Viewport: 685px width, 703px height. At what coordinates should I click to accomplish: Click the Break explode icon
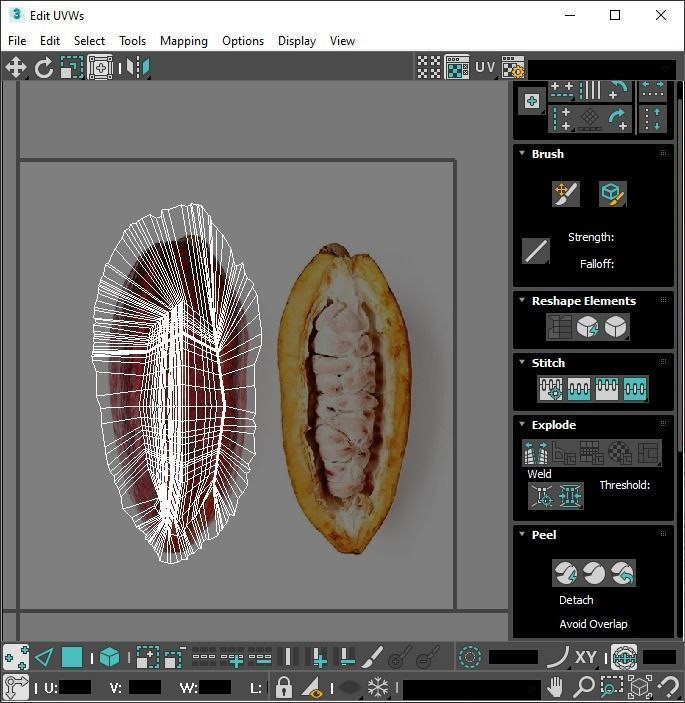pos(536,453)
